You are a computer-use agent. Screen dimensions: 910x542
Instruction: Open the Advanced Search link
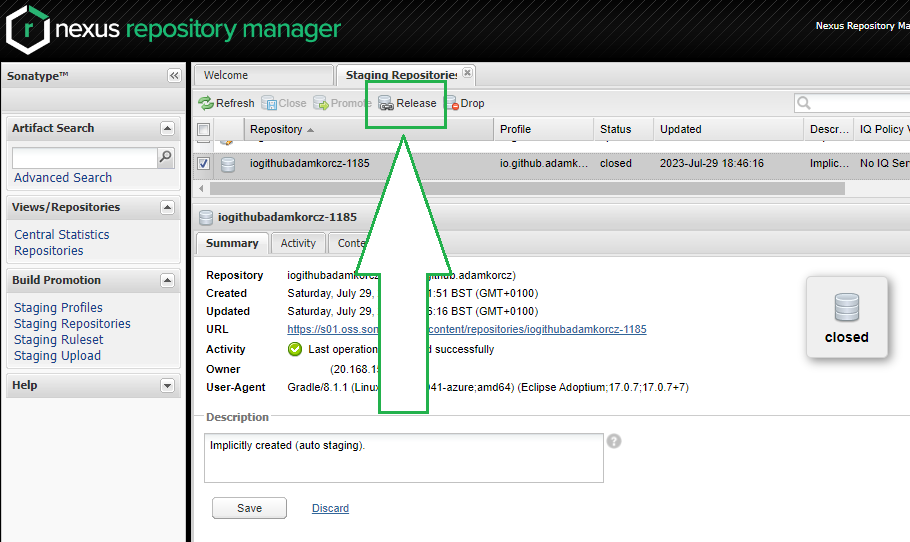click(63, 178)
